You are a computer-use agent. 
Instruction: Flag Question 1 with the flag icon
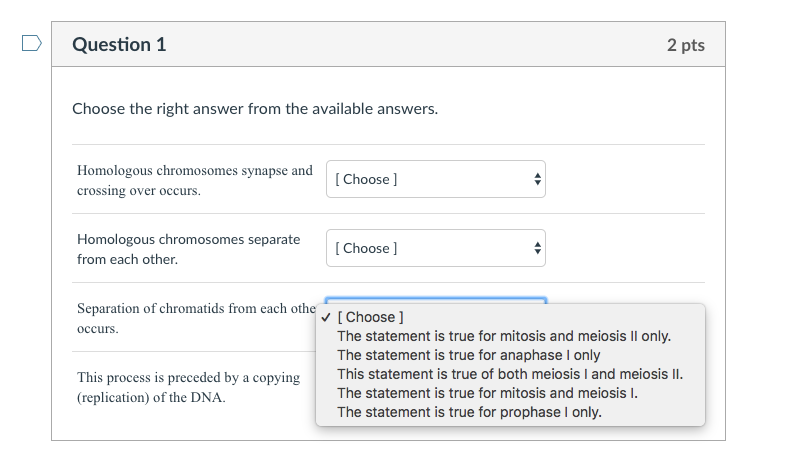pos(31,44)
